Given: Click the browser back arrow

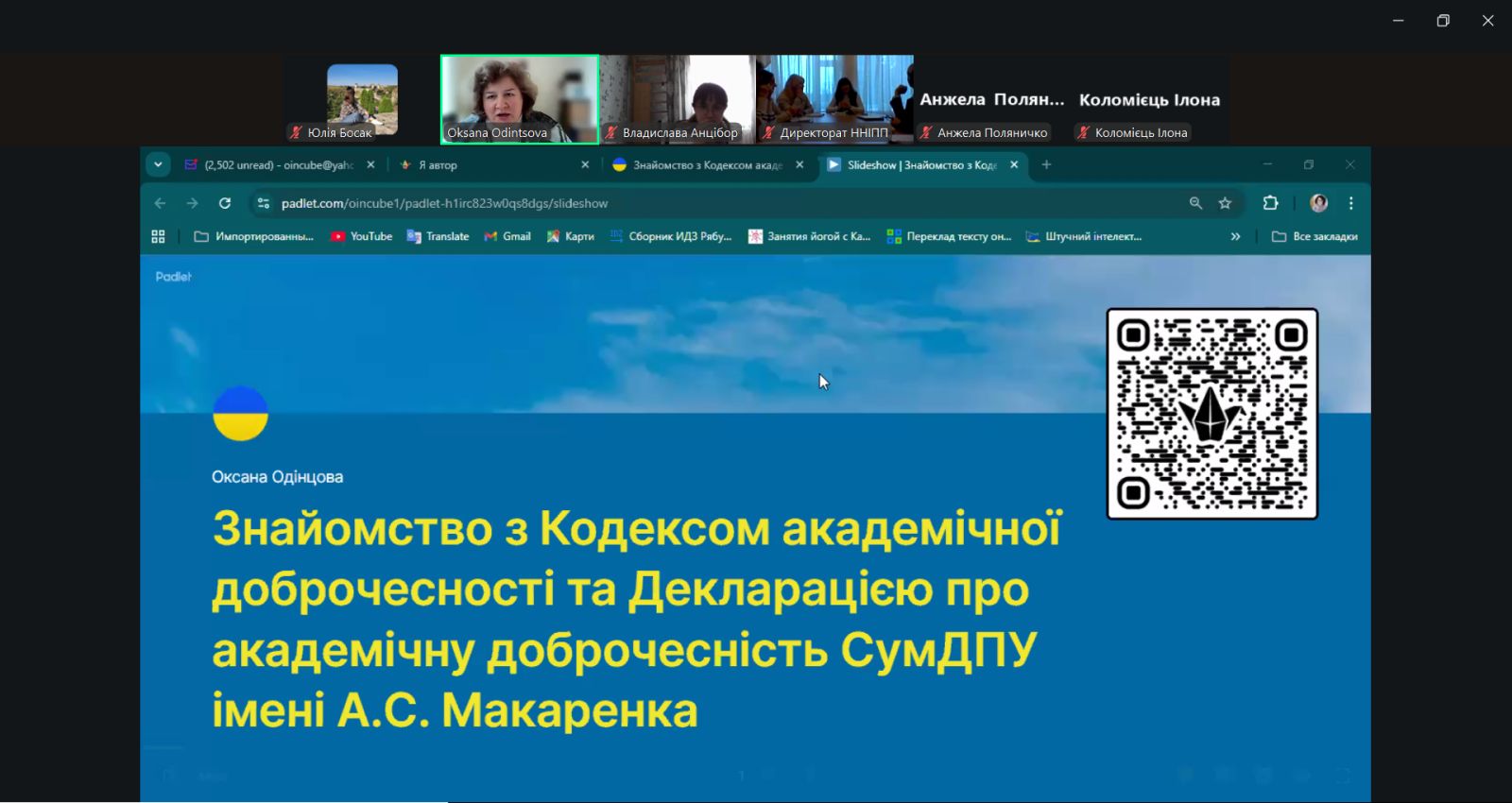Looking at the screenshot, I should point(161,203).
